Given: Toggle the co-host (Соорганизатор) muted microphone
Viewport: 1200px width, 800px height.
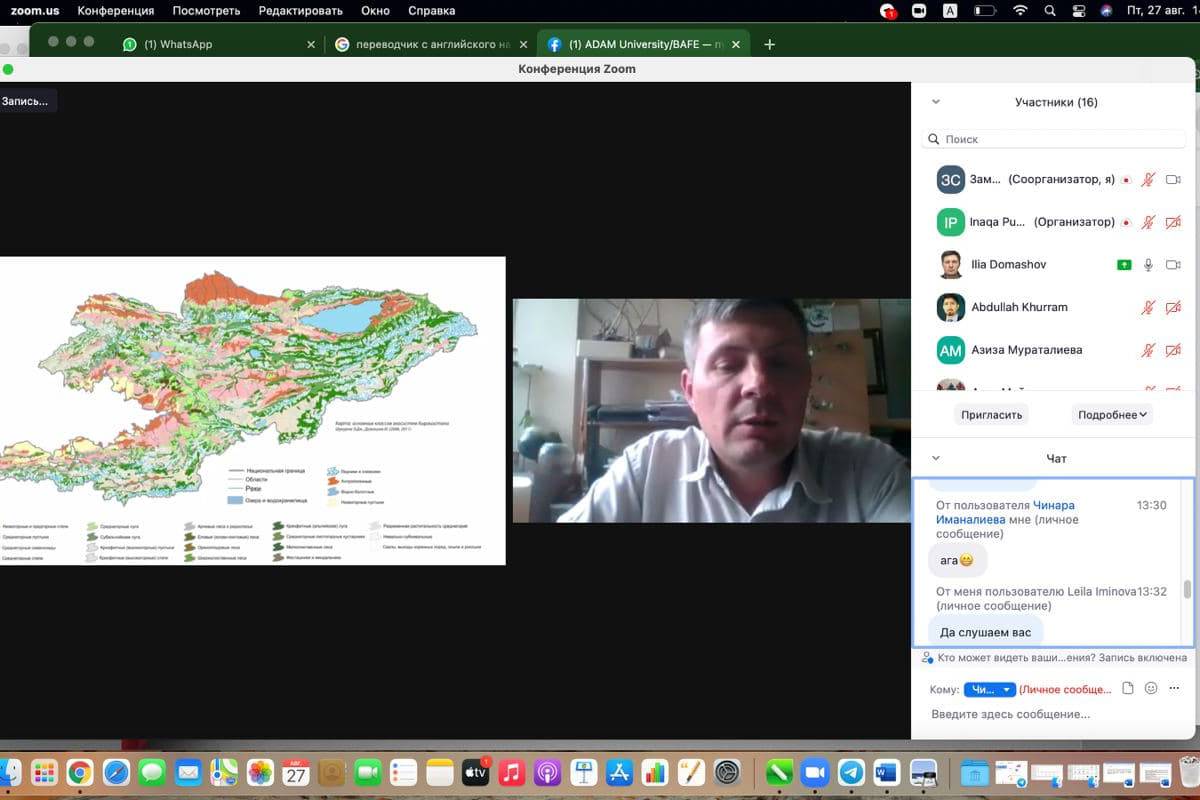Looking at the screenshot, I should tap(1149, 180).
